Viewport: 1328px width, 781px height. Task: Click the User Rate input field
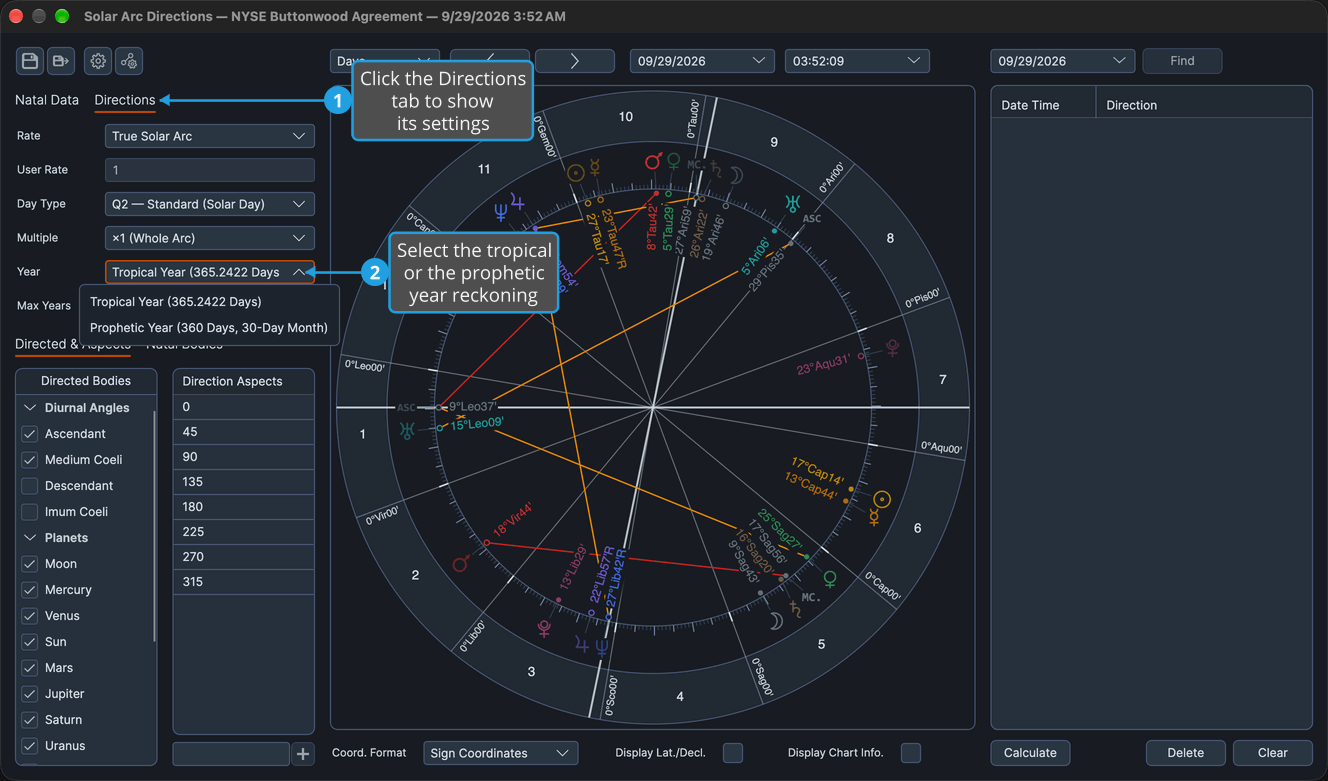pyautogui.click(x=210, y=170)
